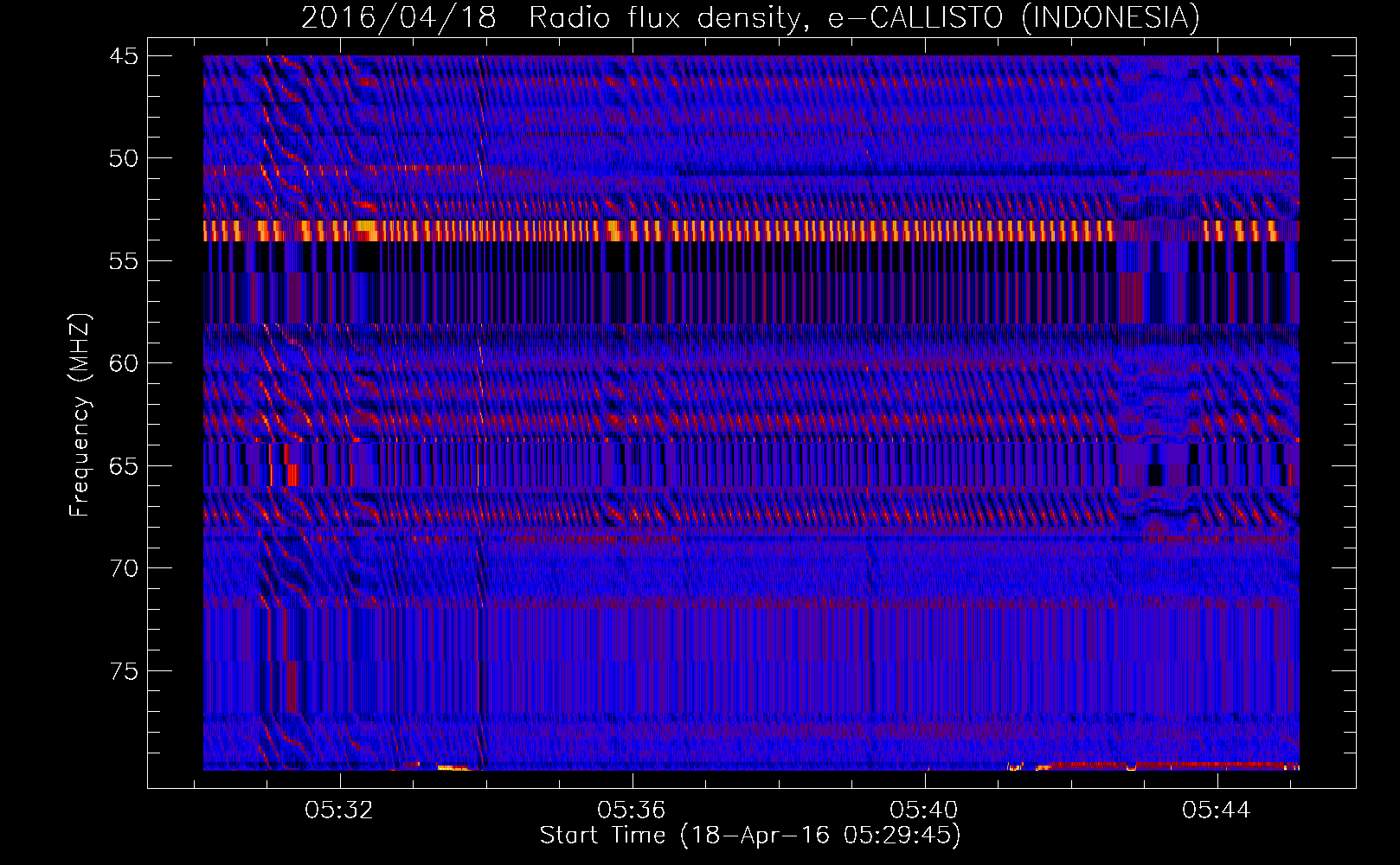Click the 05:36 time tick label

[x=632, y=811]
